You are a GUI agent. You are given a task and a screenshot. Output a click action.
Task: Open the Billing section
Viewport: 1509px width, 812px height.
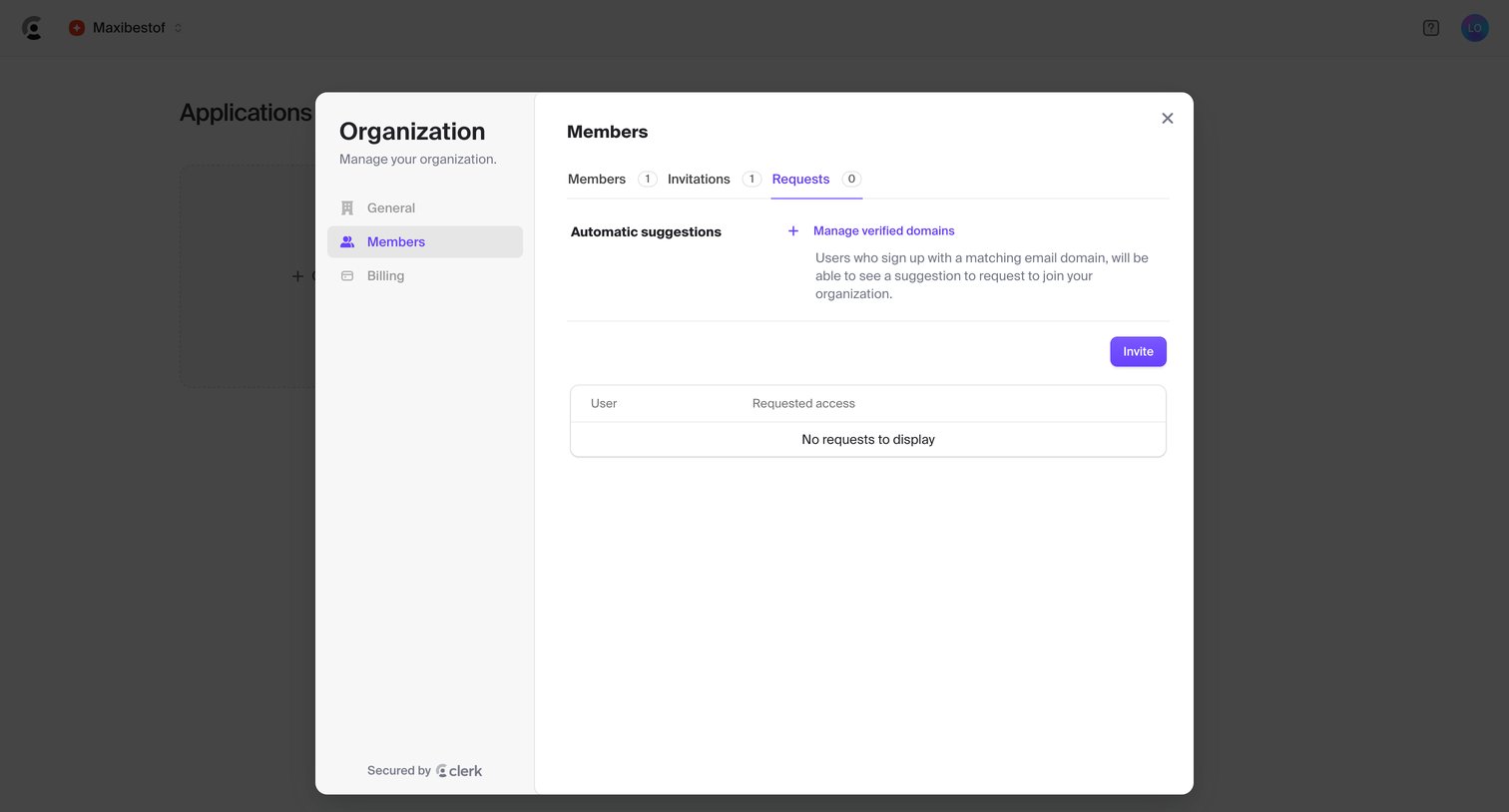425,276
